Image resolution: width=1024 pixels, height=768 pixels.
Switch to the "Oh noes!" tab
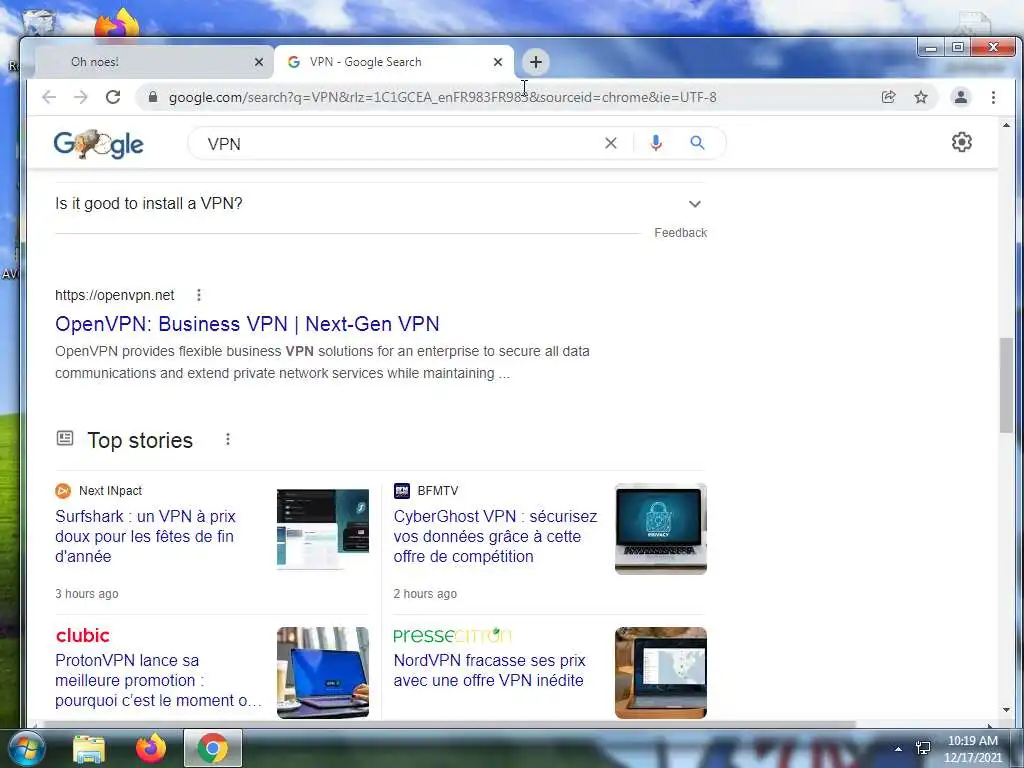153,62
